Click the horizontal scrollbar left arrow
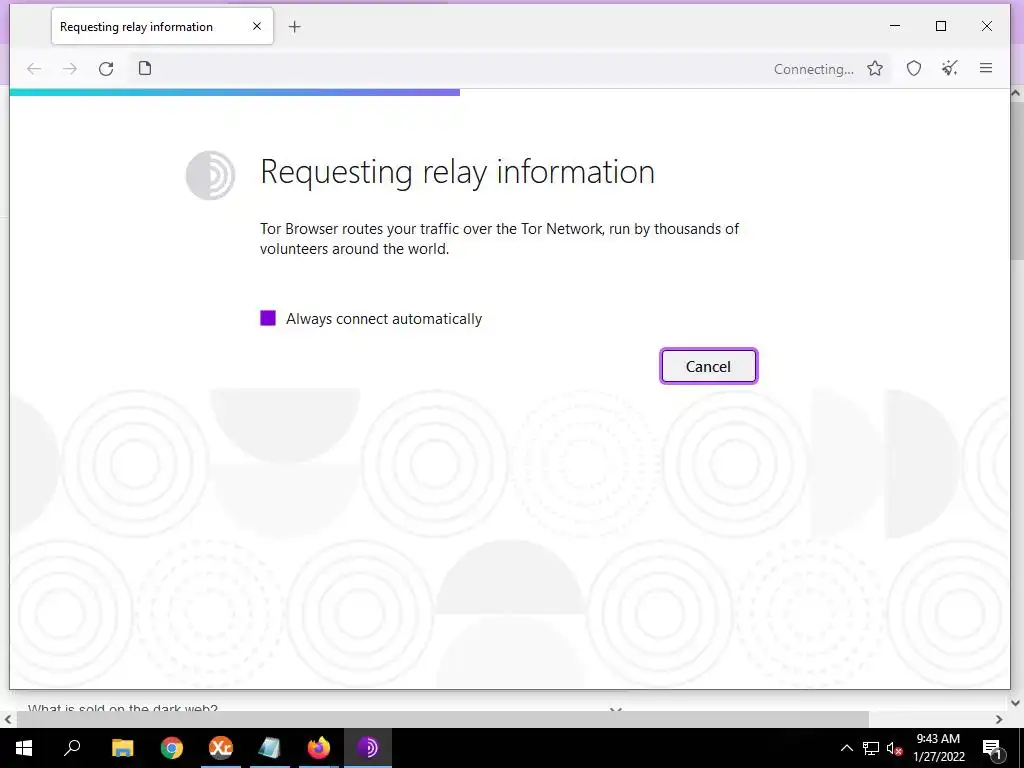 [x=7, y=719]
